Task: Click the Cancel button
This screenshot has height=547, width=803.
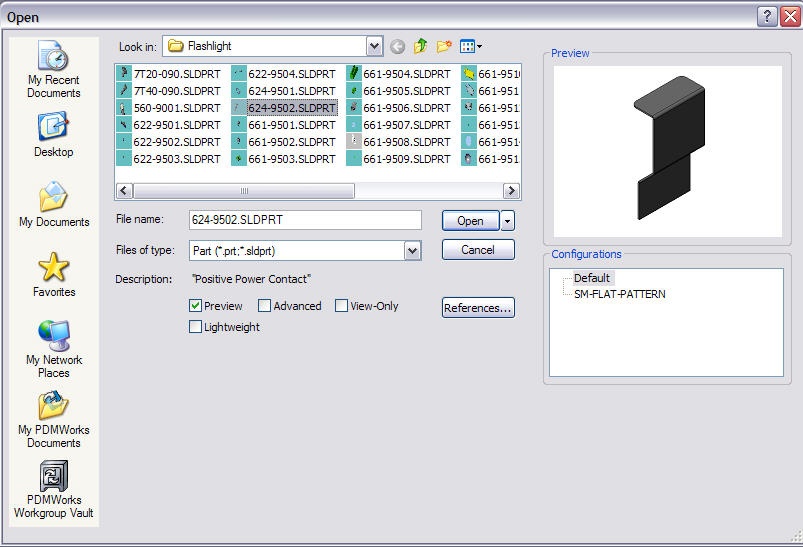Action: coord(478,250)
